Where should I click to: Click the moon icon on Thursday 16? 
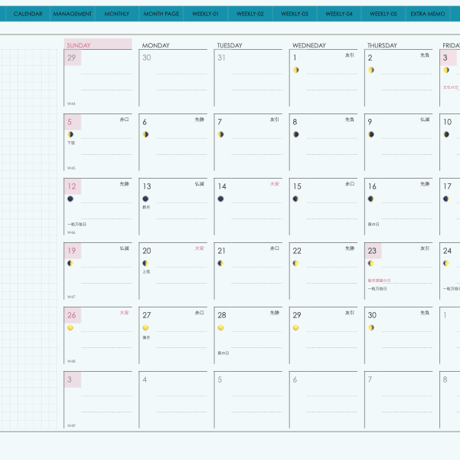point(371,199)
